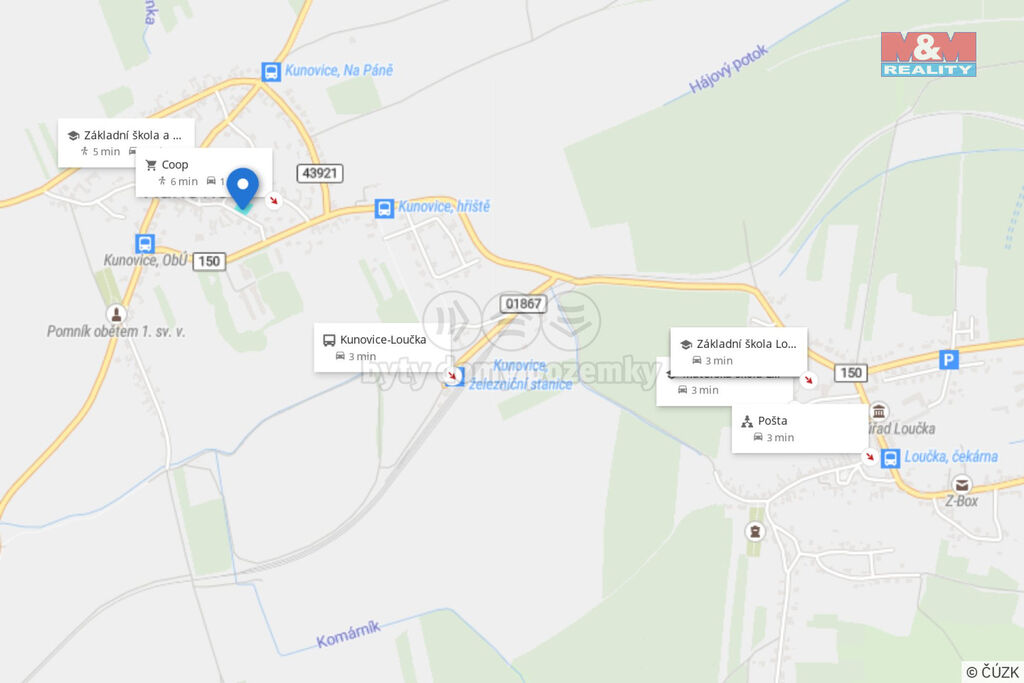Image resolution: width=1024 pixels, height=683 pixels.
Task: Click the Úřad Loučka building icon
Action: (879, 412)
